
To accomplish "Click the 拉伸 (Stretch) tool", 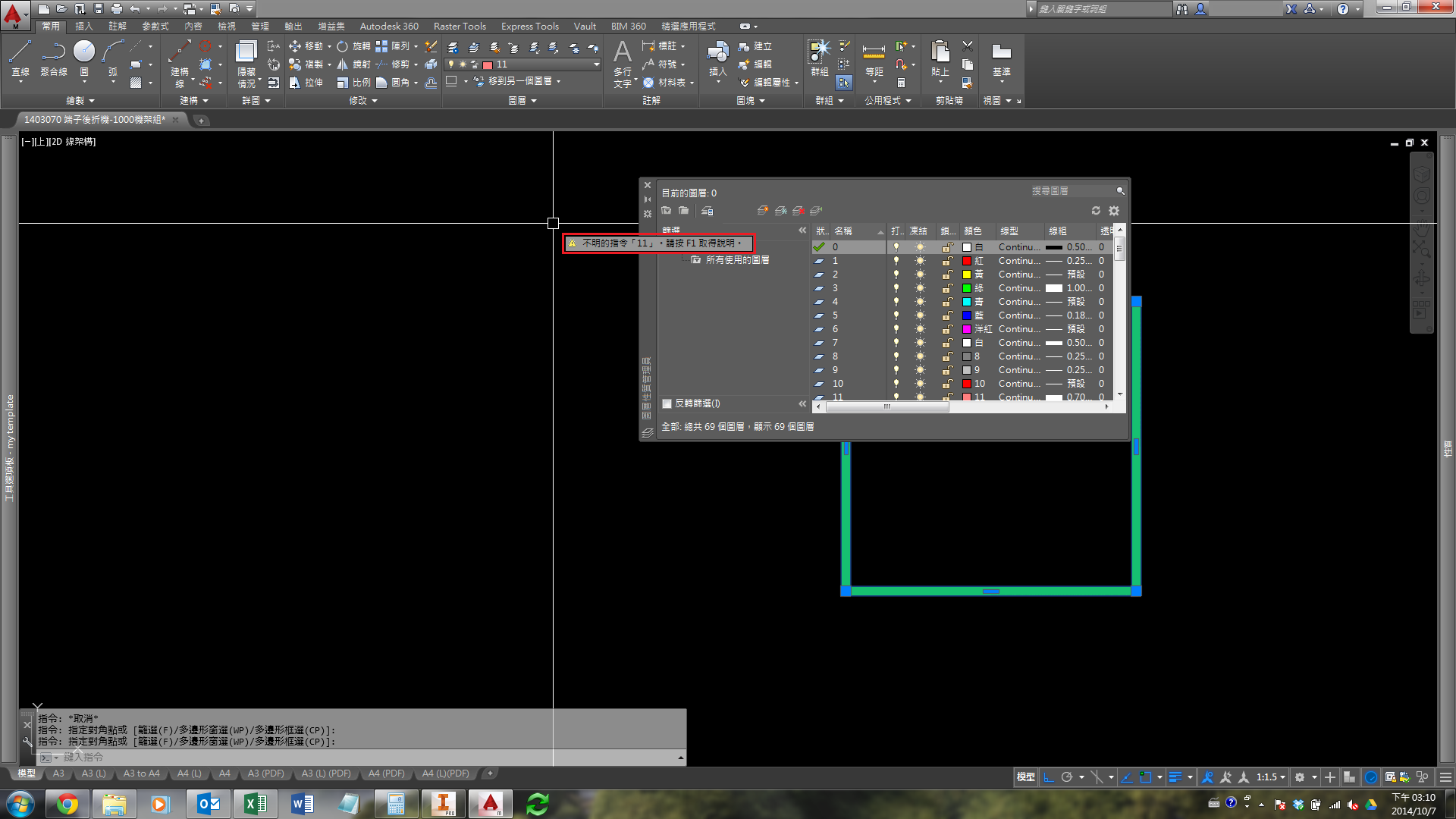I will [x=306, y=83].
